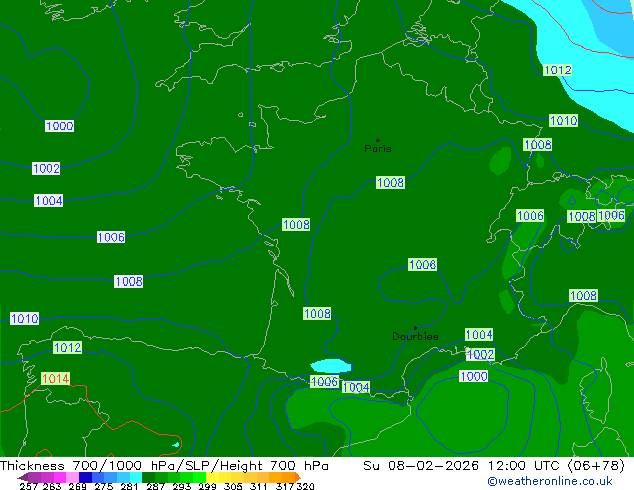Image resolution: width=634 pixels, height=490 pixels.
Task: Click the Thickness 700/1000 hPa/SLP/Height title
Action: (164, 466)
